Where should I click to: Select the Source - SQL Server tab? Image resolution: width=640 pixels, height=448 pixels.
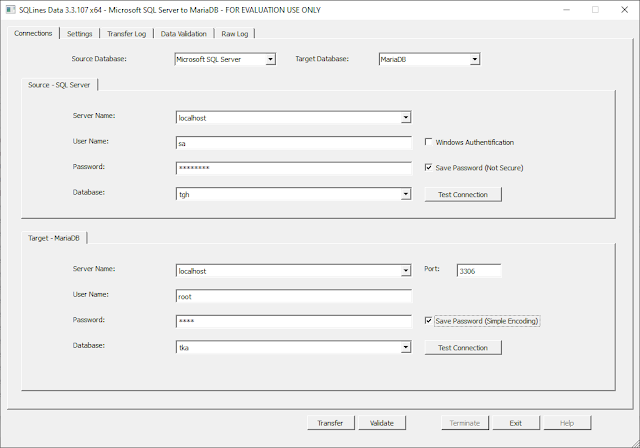pyautogui.click(x=59, y=85)
